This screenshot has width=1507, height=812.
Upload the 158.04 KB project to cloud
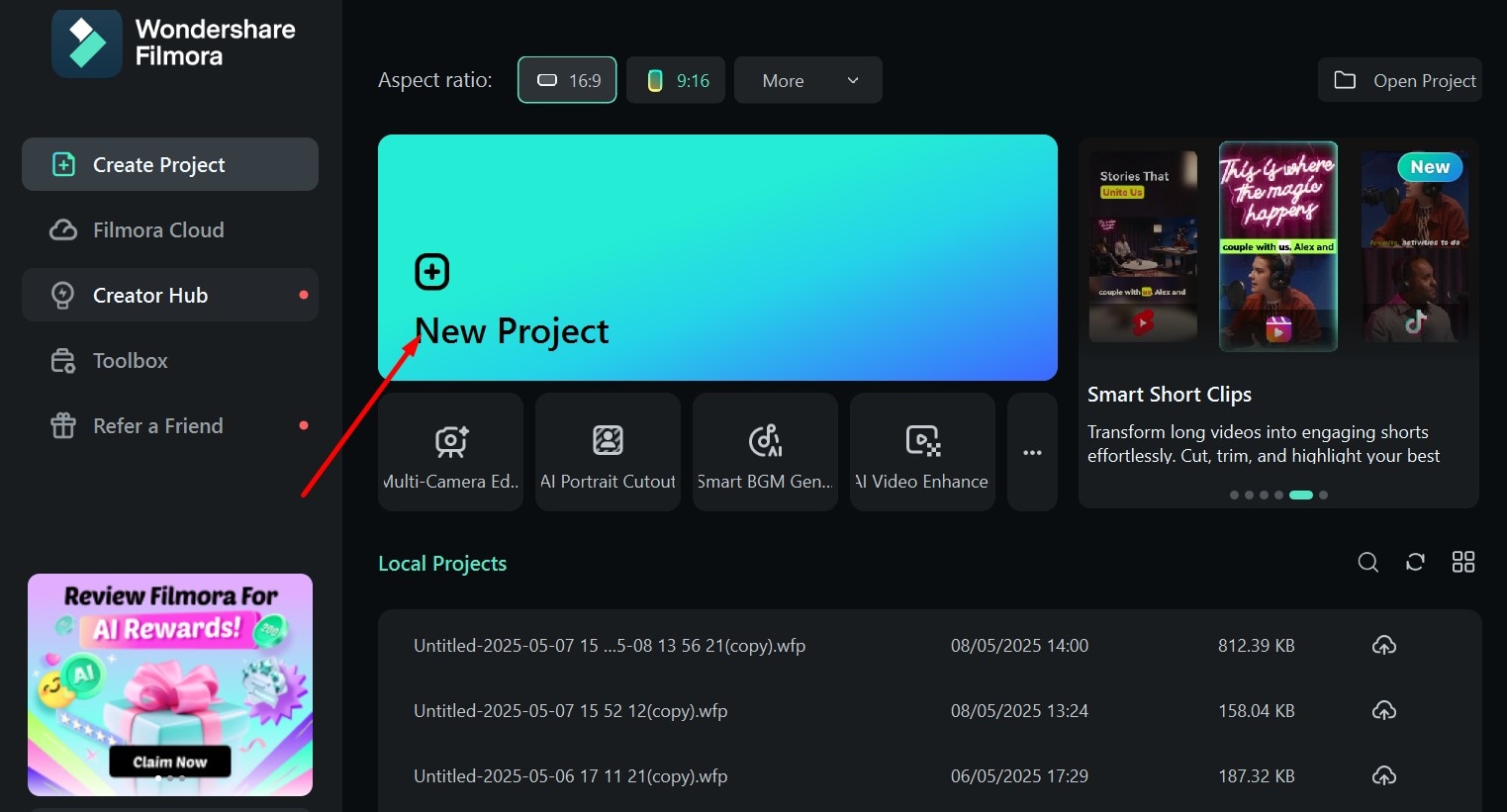click(1384, 711)
